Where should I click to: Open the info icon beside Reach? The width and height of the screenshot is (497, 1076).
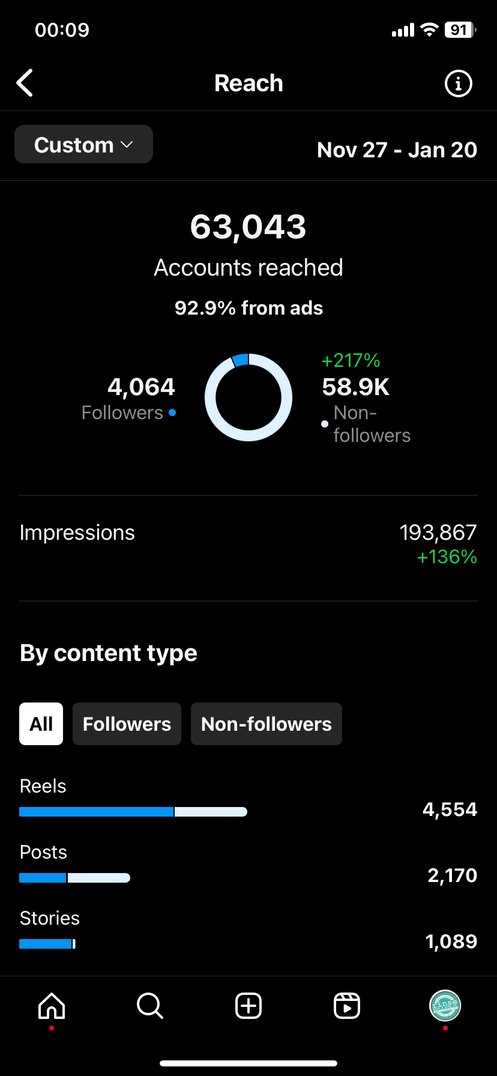459,84
